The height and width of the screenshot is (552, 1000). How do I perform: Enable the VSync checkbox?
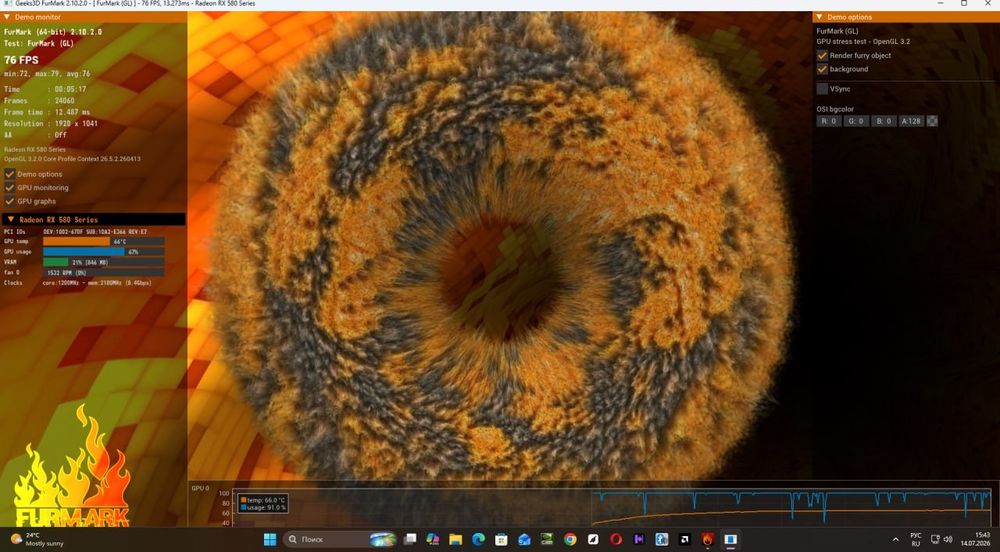pos(822,89)
